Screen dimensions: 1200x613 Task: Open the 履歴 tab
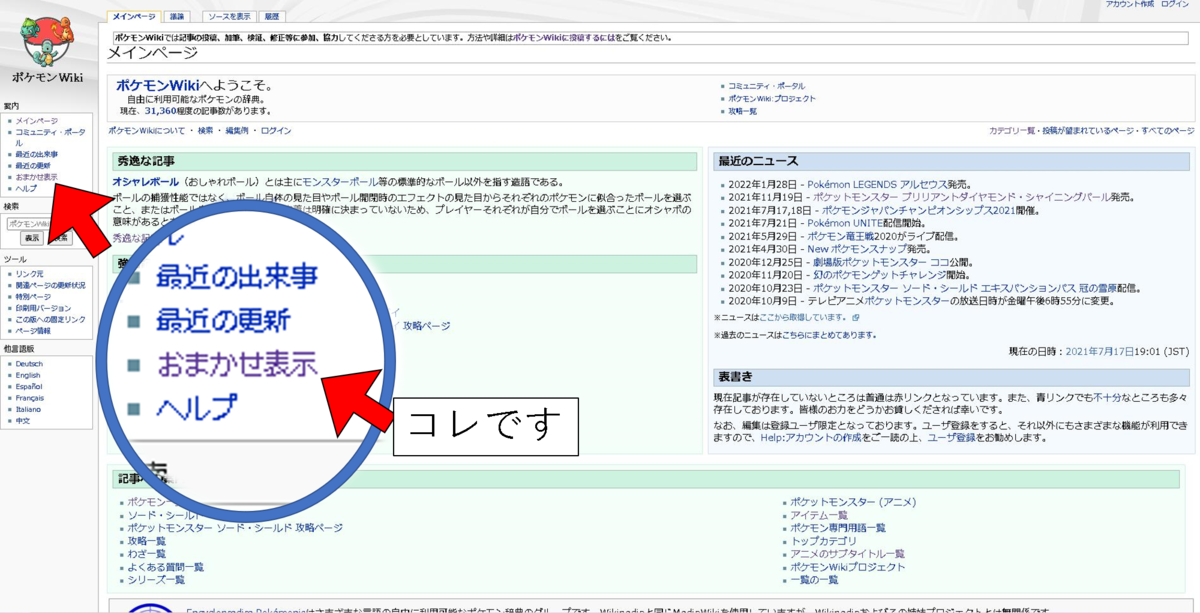pos(271,17)
